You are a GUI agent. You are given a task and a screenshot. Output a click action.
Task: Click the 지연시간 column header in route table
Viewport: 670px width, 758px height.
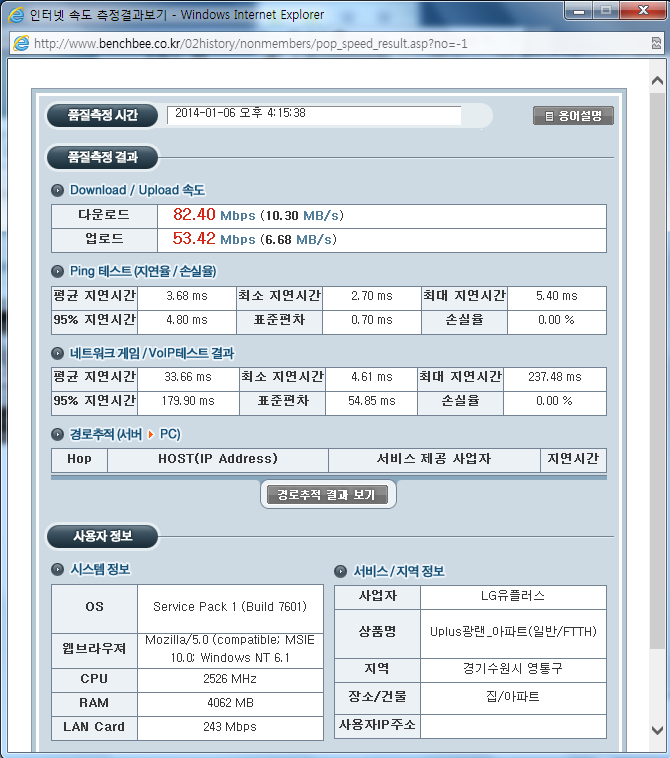coord(573,459)
